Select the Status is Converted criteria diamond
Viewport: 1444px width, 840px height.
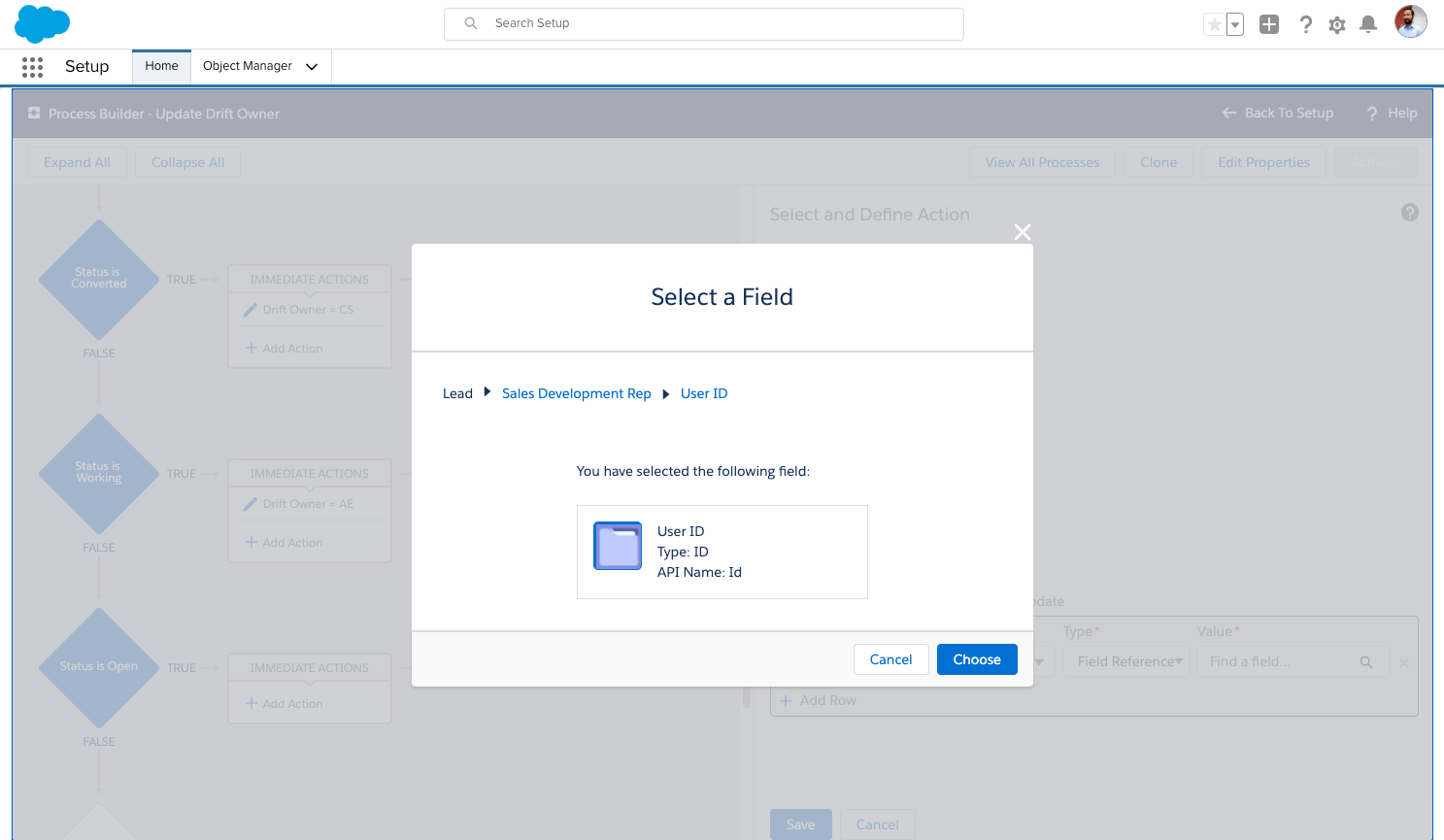click(x=99, y=279)
